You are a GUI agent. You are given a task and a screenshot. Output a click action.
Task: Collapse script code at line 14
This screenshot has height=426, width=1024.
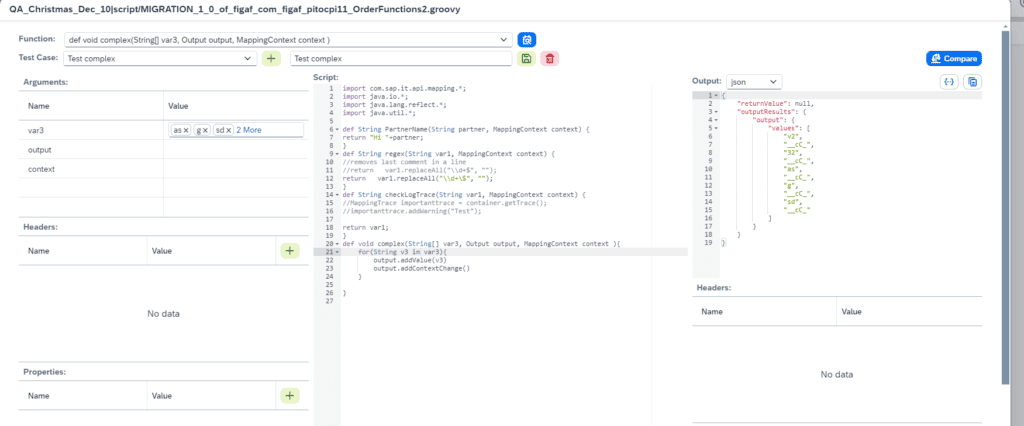tap(336, 195)
